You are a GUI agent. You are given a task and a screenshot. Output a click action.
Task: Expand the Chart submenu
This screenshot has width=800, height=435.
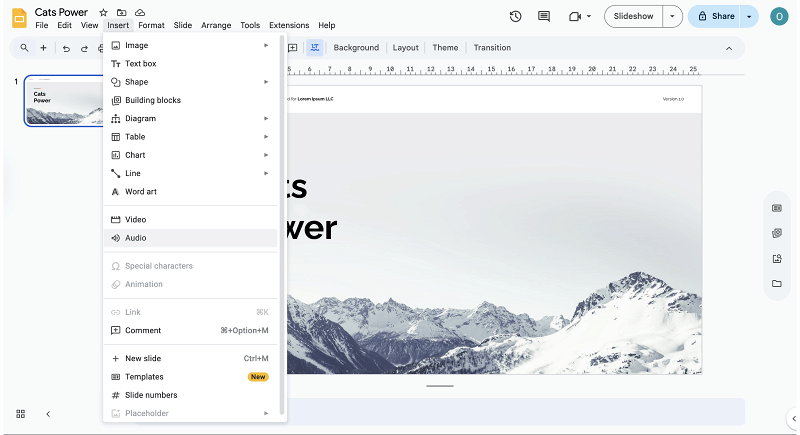(x=266, y=155)
